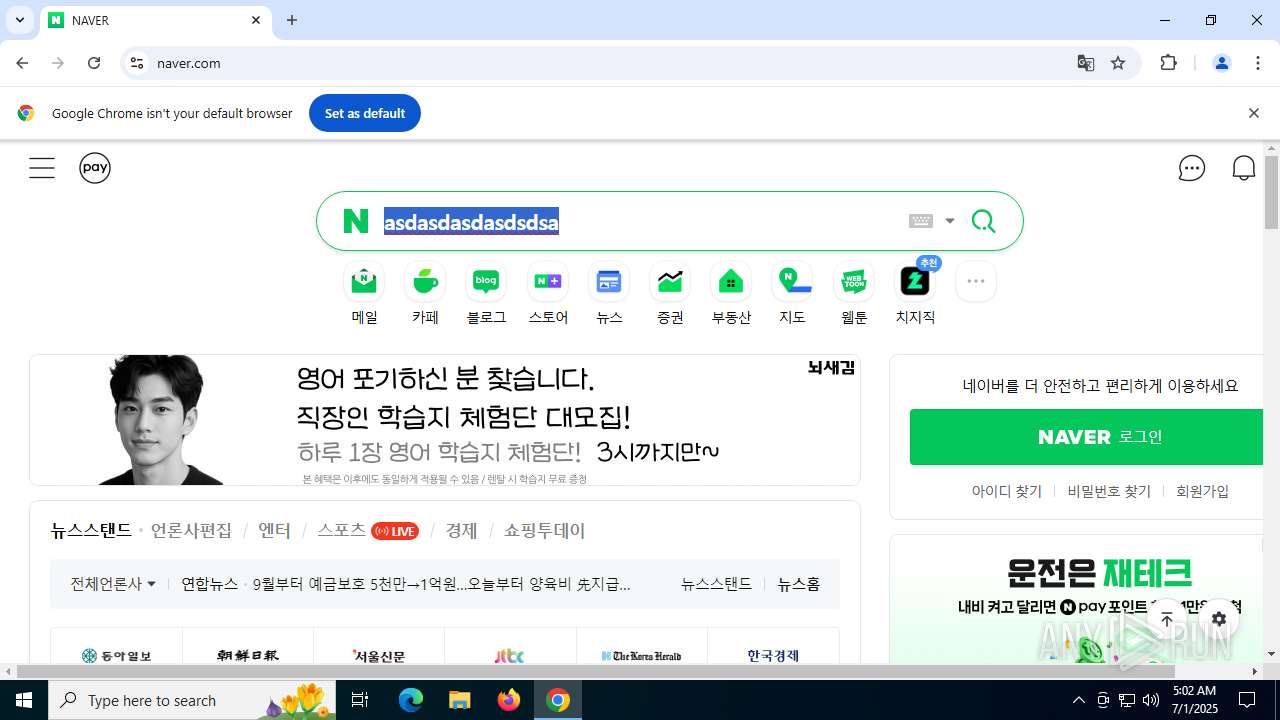Expand more services ellipsis button
This screenshot has width=1280, height=720.
tap(976, 281)
